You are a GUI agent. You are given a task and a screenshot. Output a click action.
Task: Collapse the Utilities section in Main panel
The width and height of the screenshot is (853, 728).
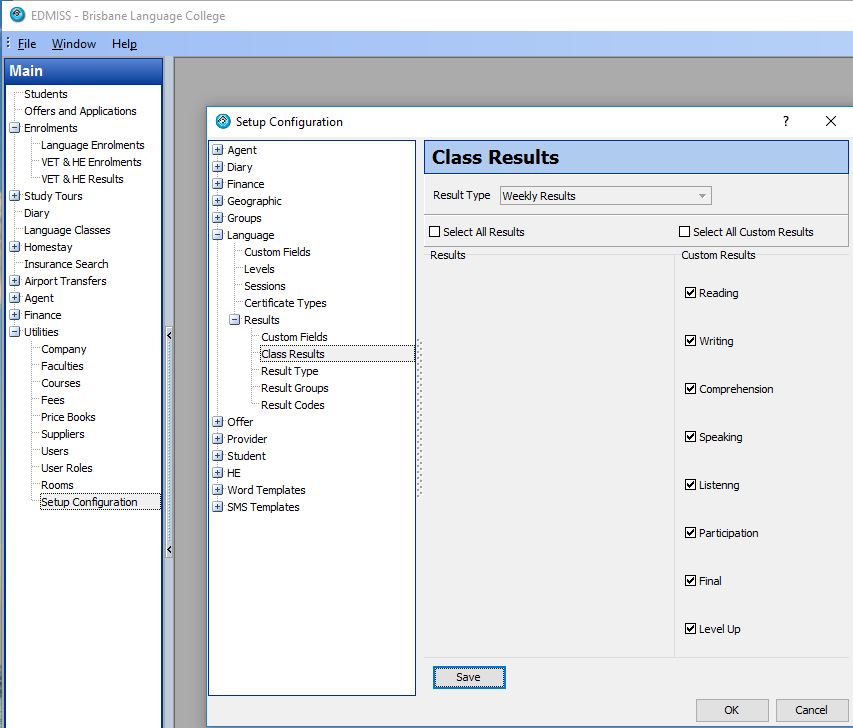[15, 332]
